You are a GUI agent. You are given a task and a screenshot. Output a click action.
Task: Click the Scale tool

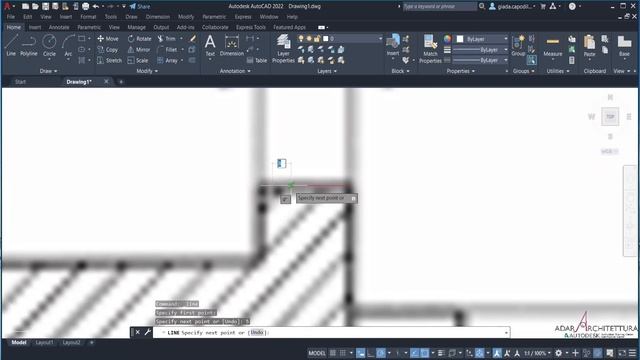point(138,60)
